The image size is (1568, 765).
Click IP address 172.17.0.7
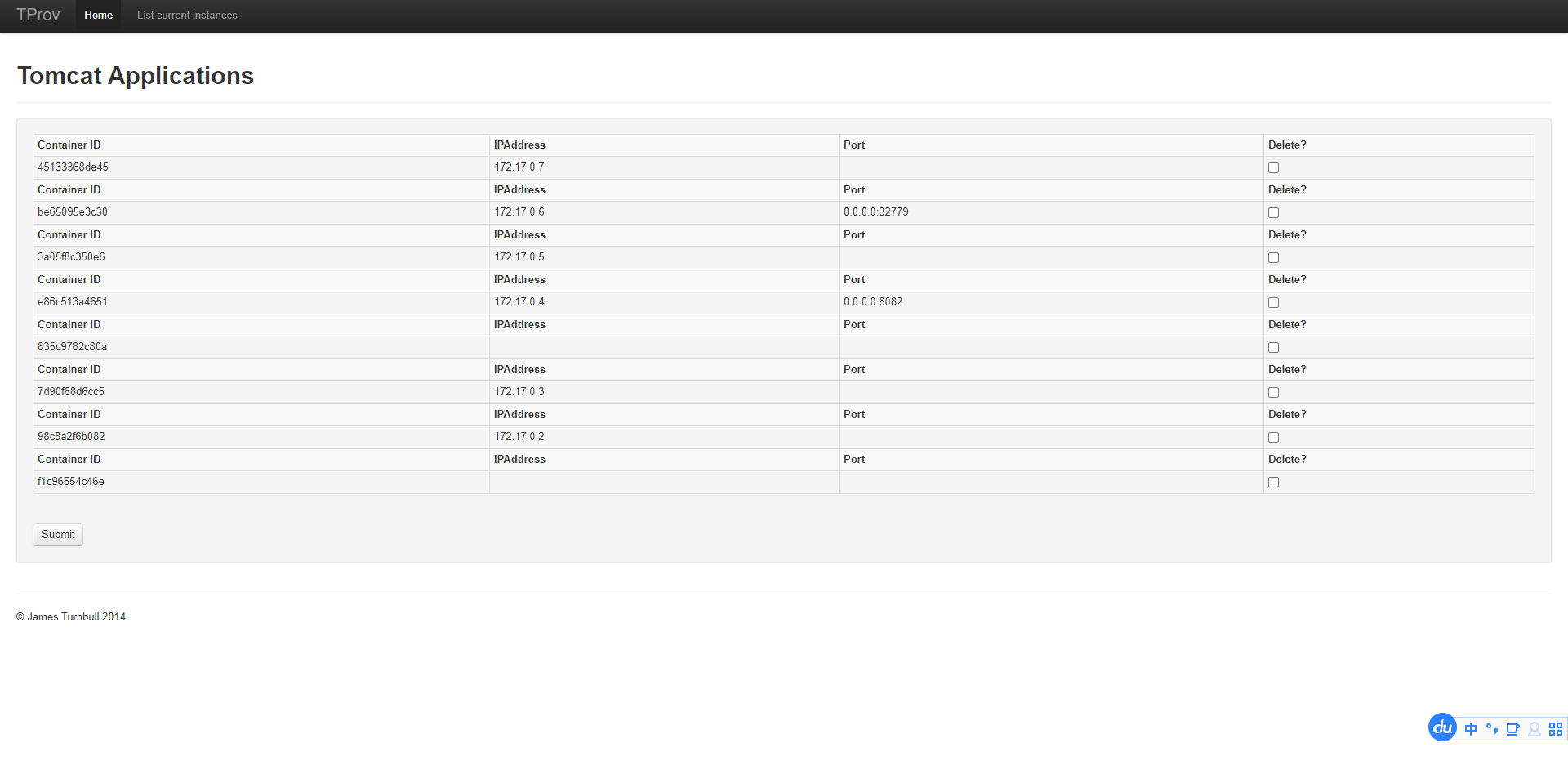pyautogui.click(x=519, y=167)
